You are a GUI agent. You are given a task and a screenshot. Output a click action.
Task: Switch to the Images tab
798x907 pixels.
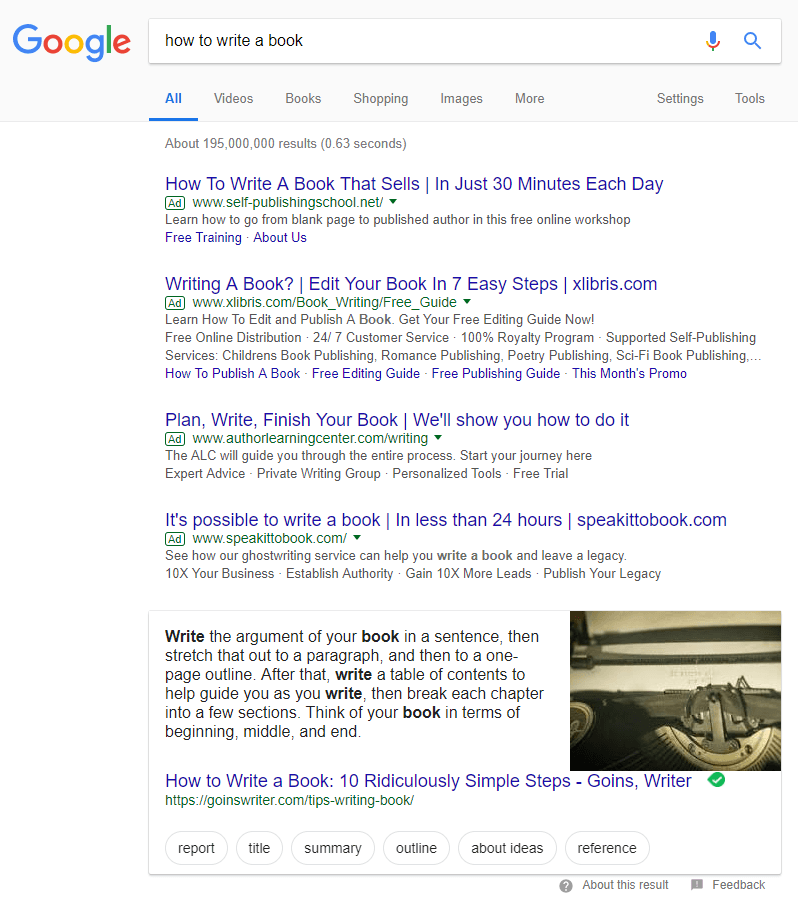pos(461,99)
